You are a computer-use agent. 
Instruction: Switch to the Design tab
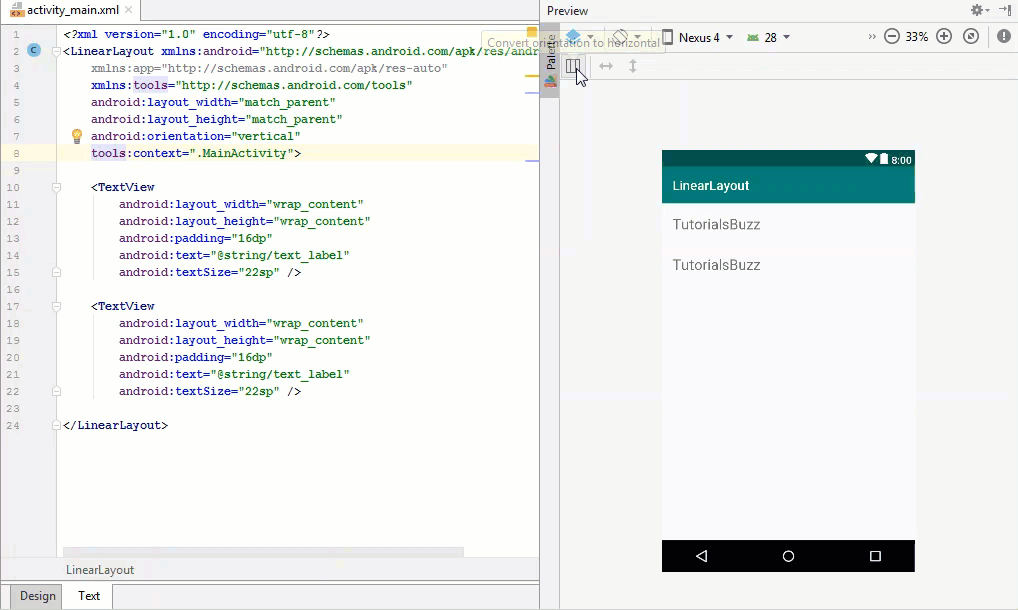coord(36,596)
